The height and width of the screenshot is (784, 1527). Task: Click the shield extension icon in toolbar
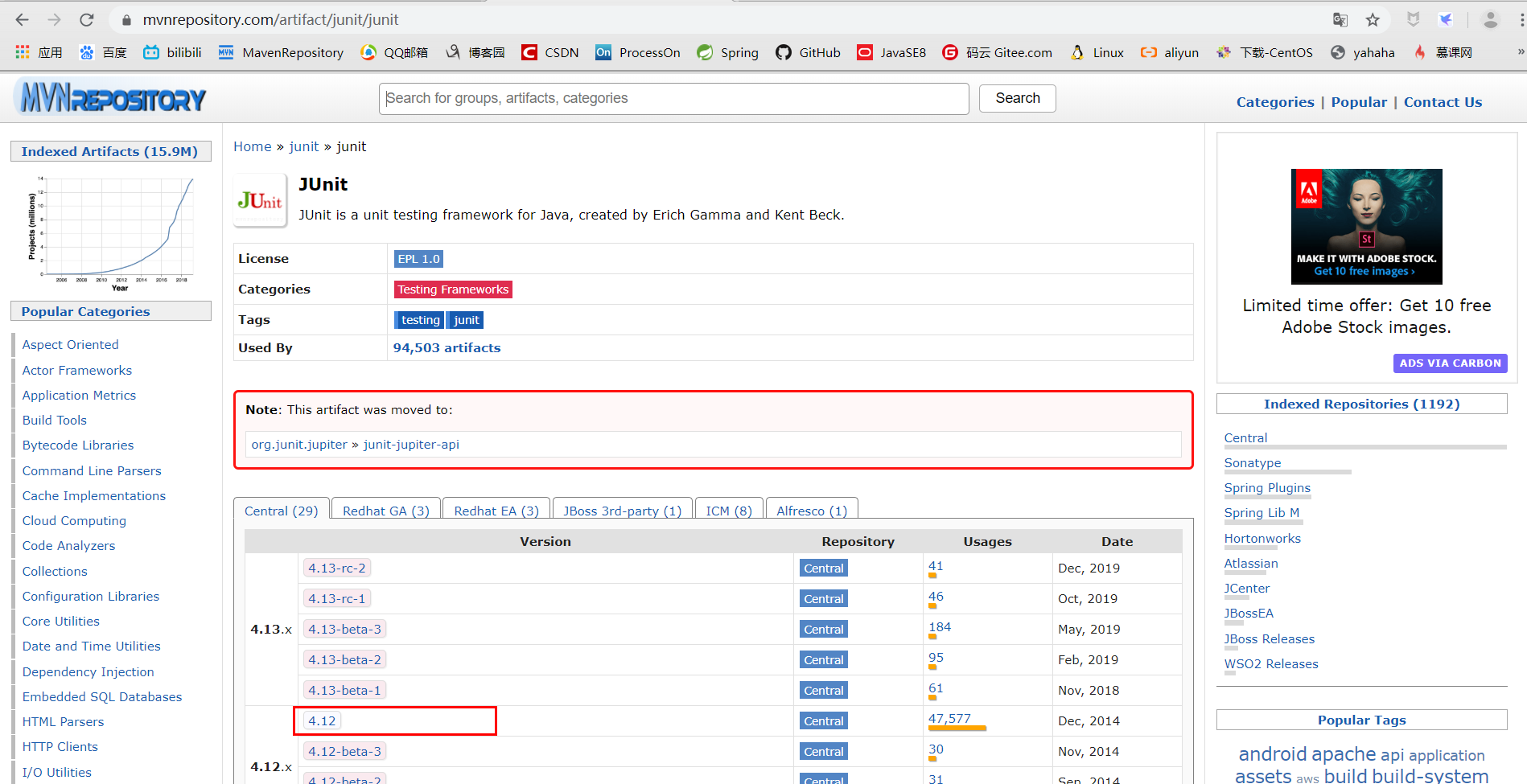click(1413, 20)
